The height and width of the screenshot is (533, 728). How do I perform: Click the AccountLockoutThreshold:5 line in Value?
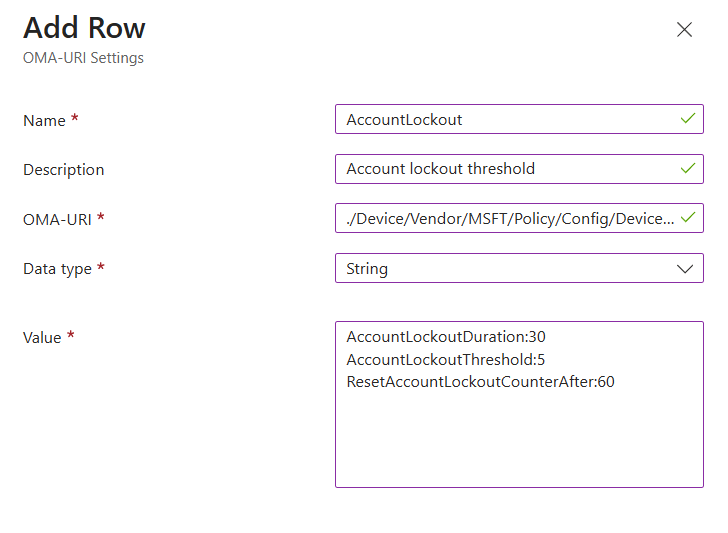[446, 359]
